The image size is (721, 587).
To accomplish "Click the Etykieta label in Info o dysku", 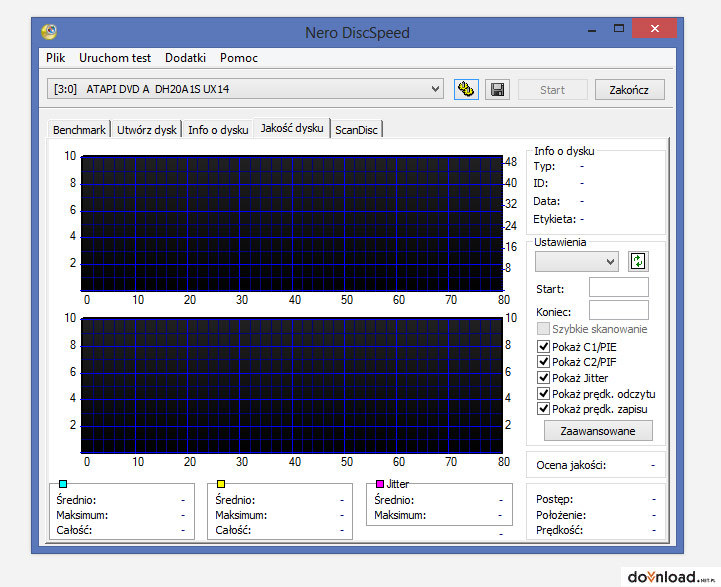I will (x=554, y=219).
